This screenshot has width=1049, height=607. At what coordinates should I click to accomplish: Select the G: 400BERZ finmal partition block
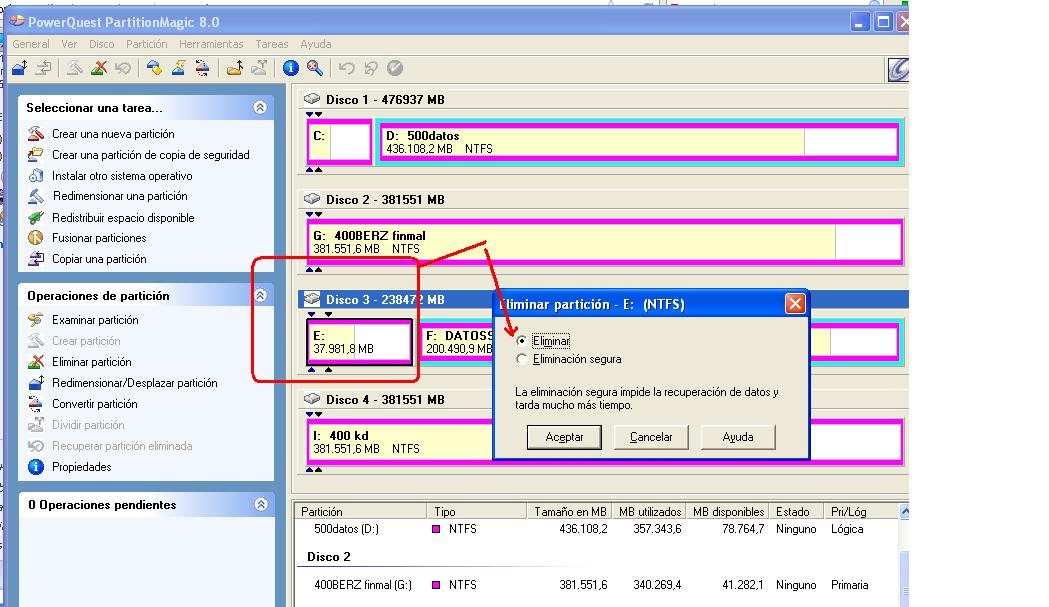605,241
